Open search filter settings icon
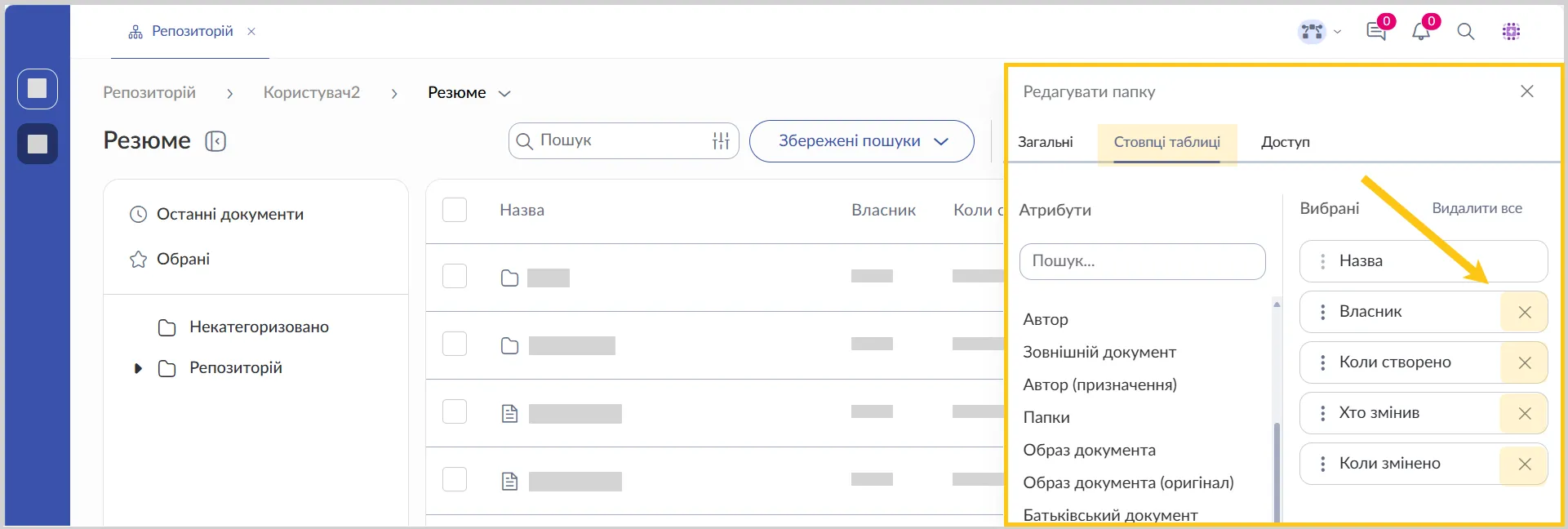This screenshot has width=1568, height=529. tap(721, 141)
